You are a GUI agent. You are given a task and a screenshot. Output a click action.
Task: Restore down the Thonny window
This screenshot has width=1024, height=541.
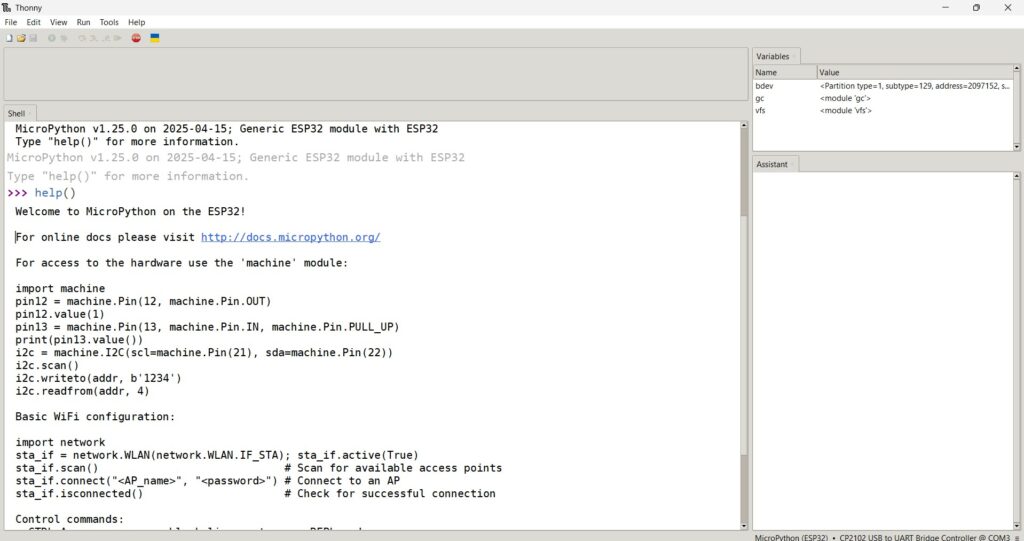click(976, 7)
